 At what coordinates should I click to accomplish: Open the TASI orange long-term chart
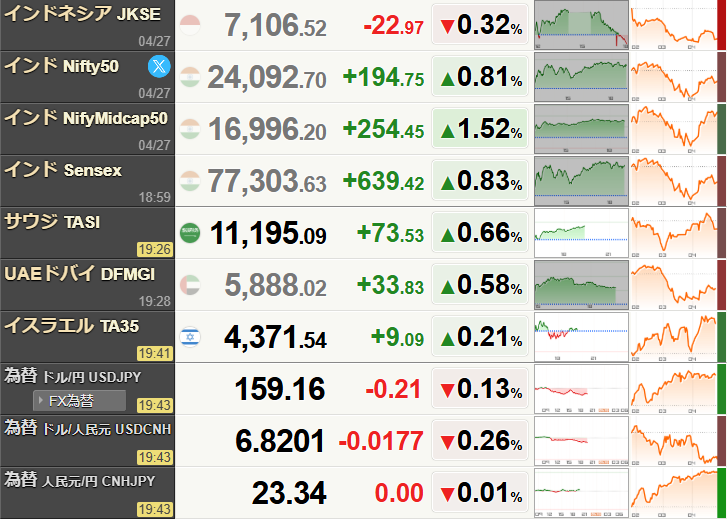point(674,233)
